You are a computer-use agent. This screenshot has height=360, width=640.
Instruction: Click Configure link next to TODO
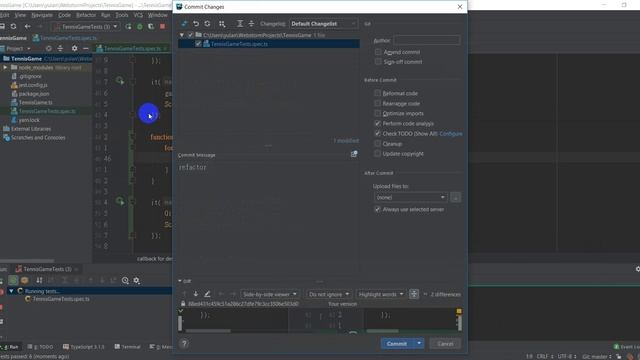(451, 133)
